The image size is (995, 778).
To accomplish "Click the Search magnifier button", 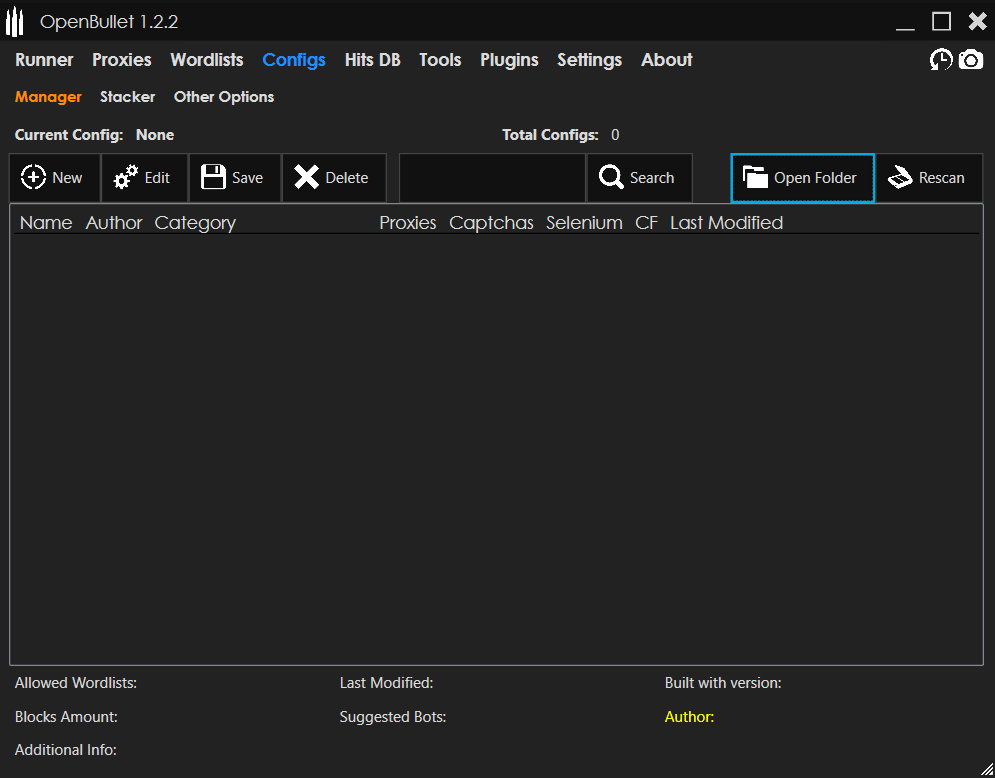I will [639, 178].
